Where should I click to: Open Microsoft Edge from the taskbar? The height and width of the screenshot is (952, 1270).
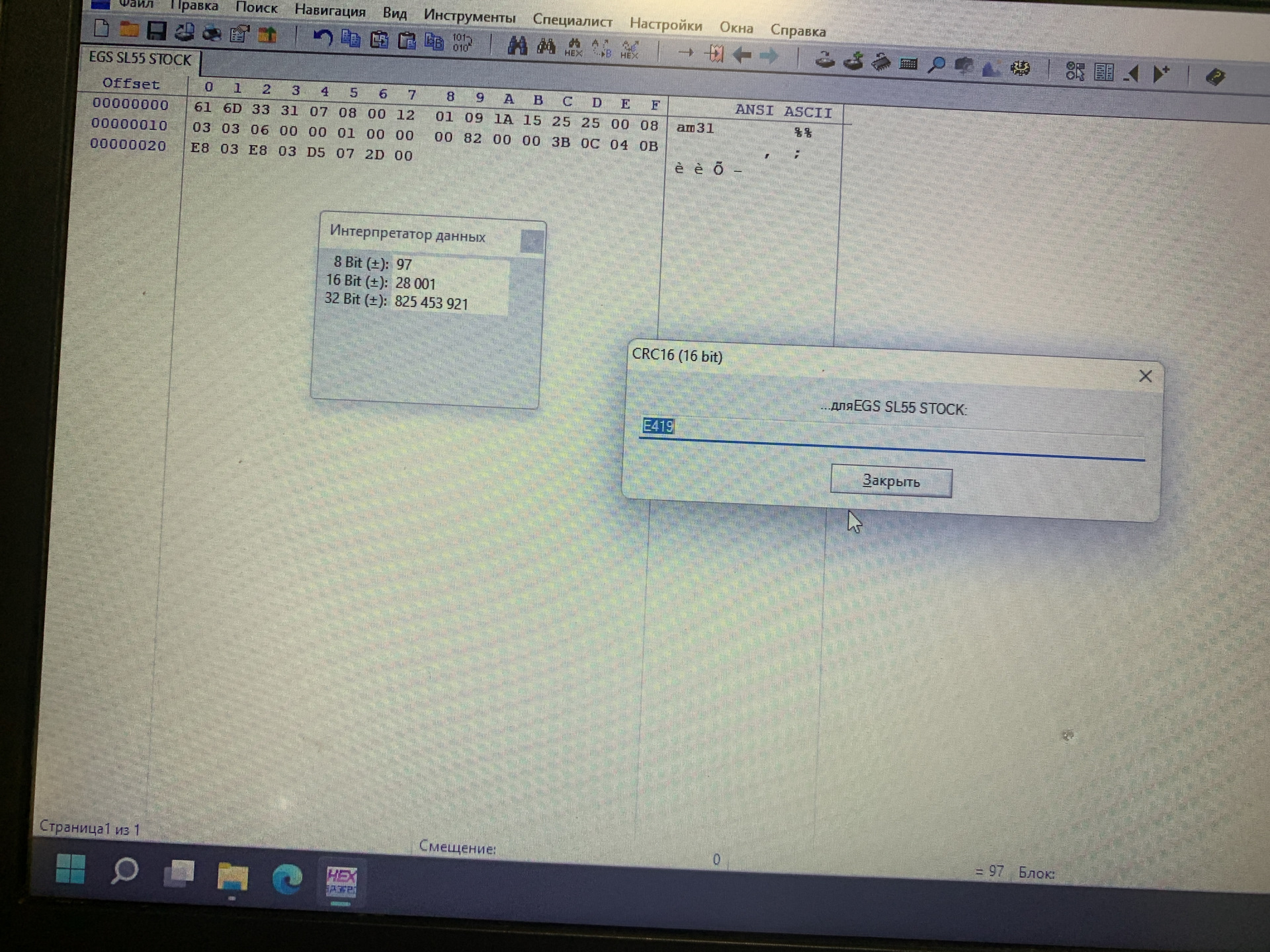287,879
